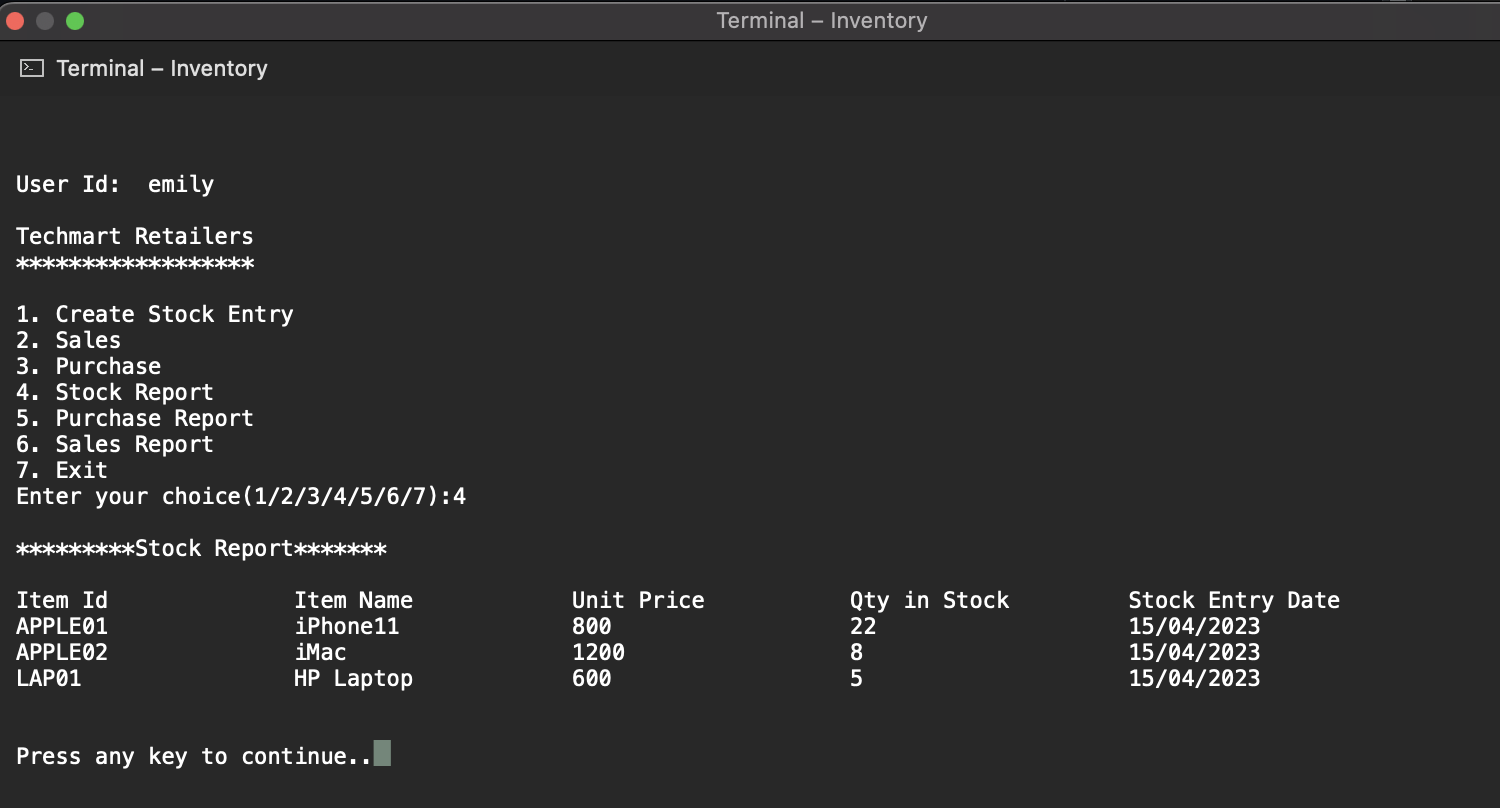1500x808 pixels.
Task: Click menu line 3. Purchase
Action: pos(88,366)
